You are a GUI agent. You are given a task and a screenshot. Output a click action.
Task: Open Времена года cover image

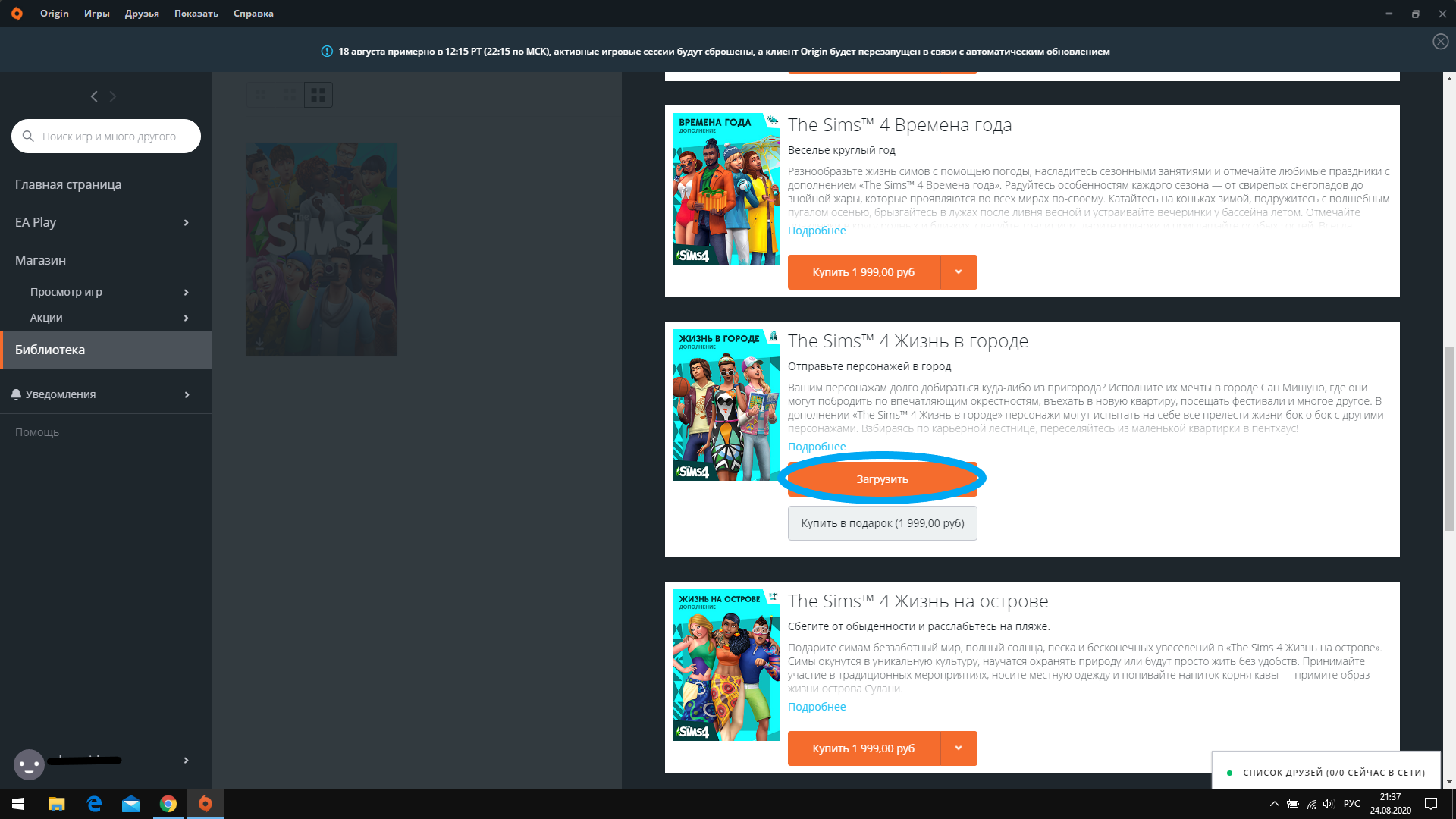726,189
